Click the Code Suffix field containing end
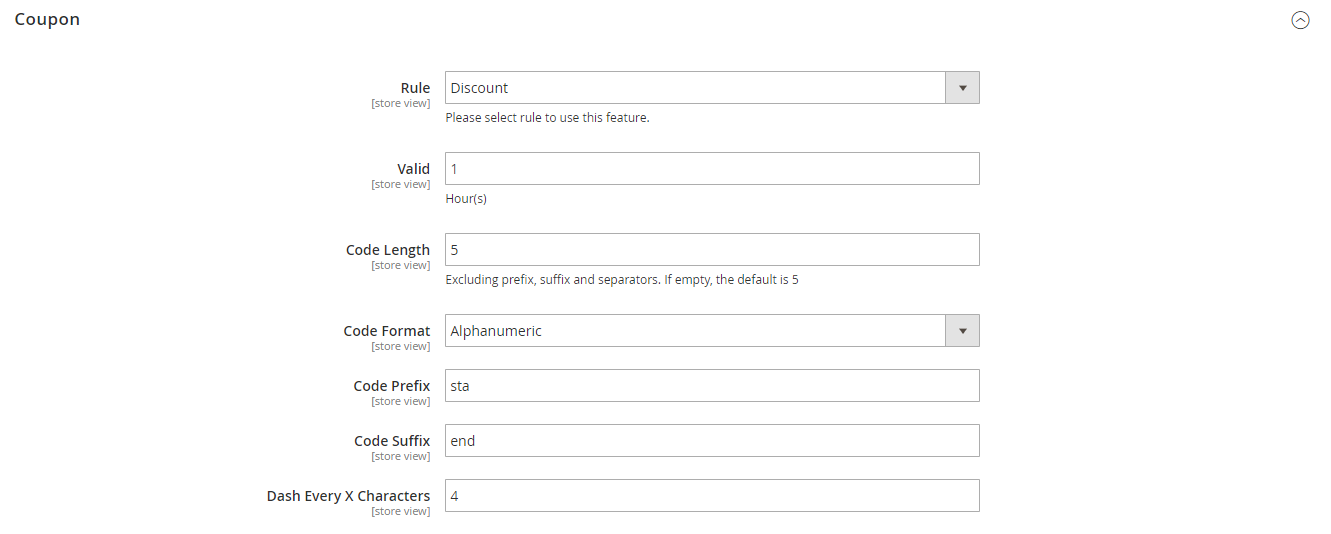The width and height of the screenshot is (1331, 534). click(711, 441)
